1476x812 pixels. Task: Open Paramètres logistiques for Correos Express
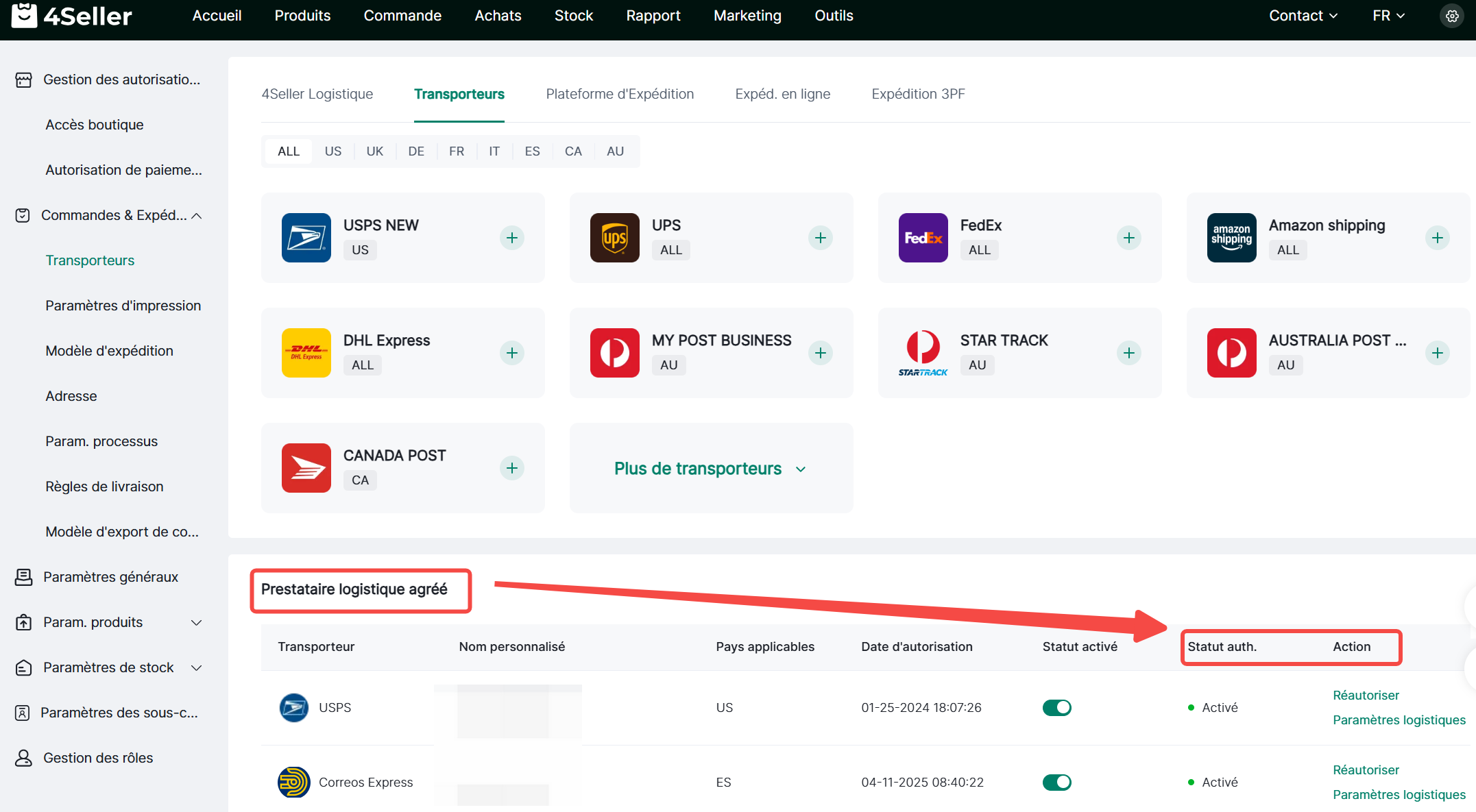pyautogui.click(x=1399, y=794)
